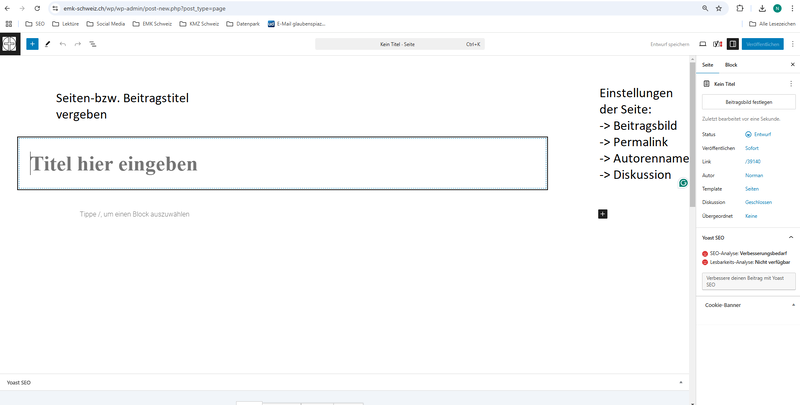800x405 pixels.
Task: Click the browser forward arrow
Action: point(22,9)
